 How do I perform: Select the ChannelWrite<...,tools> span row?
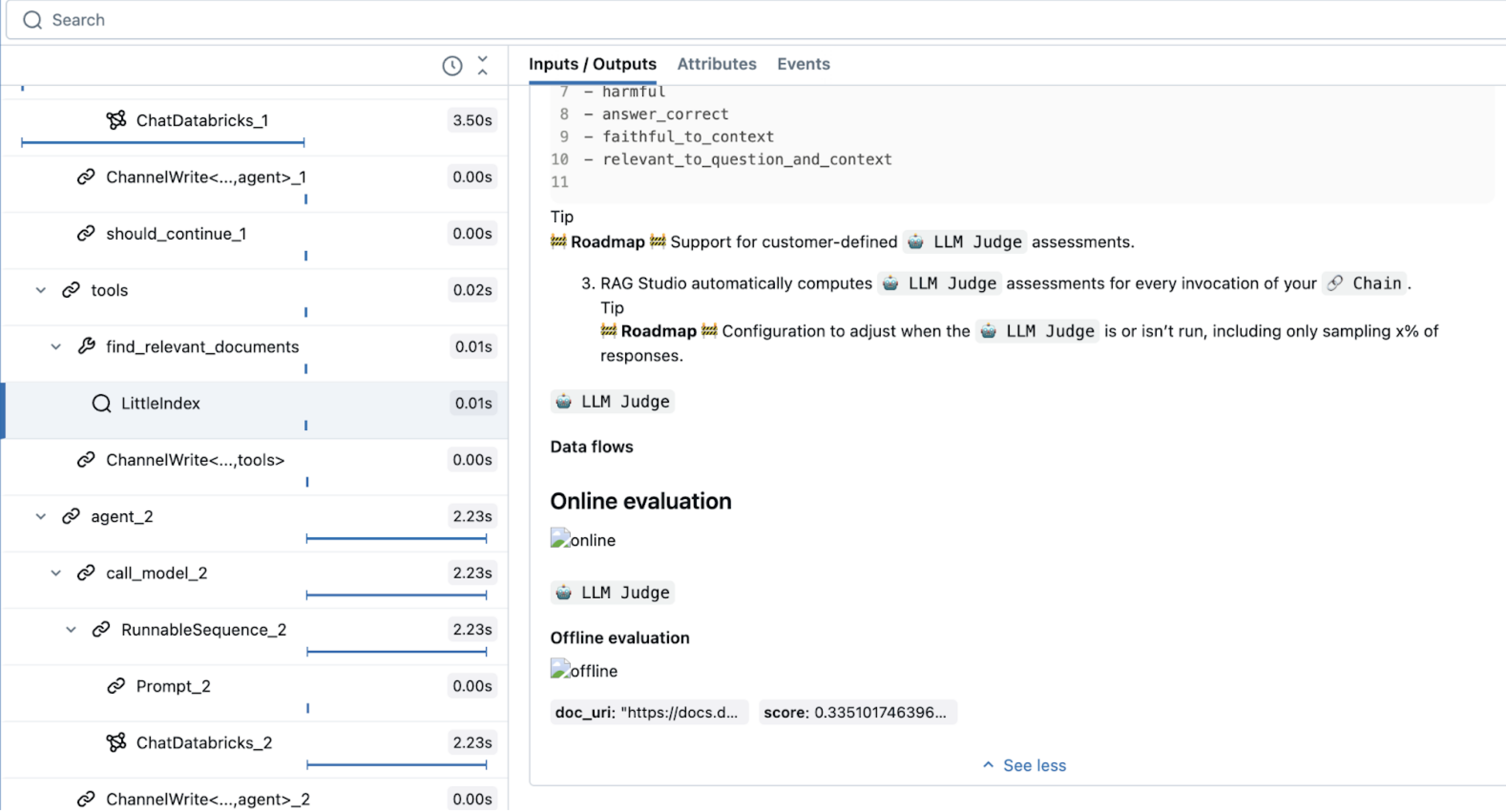tap(195, 459)
